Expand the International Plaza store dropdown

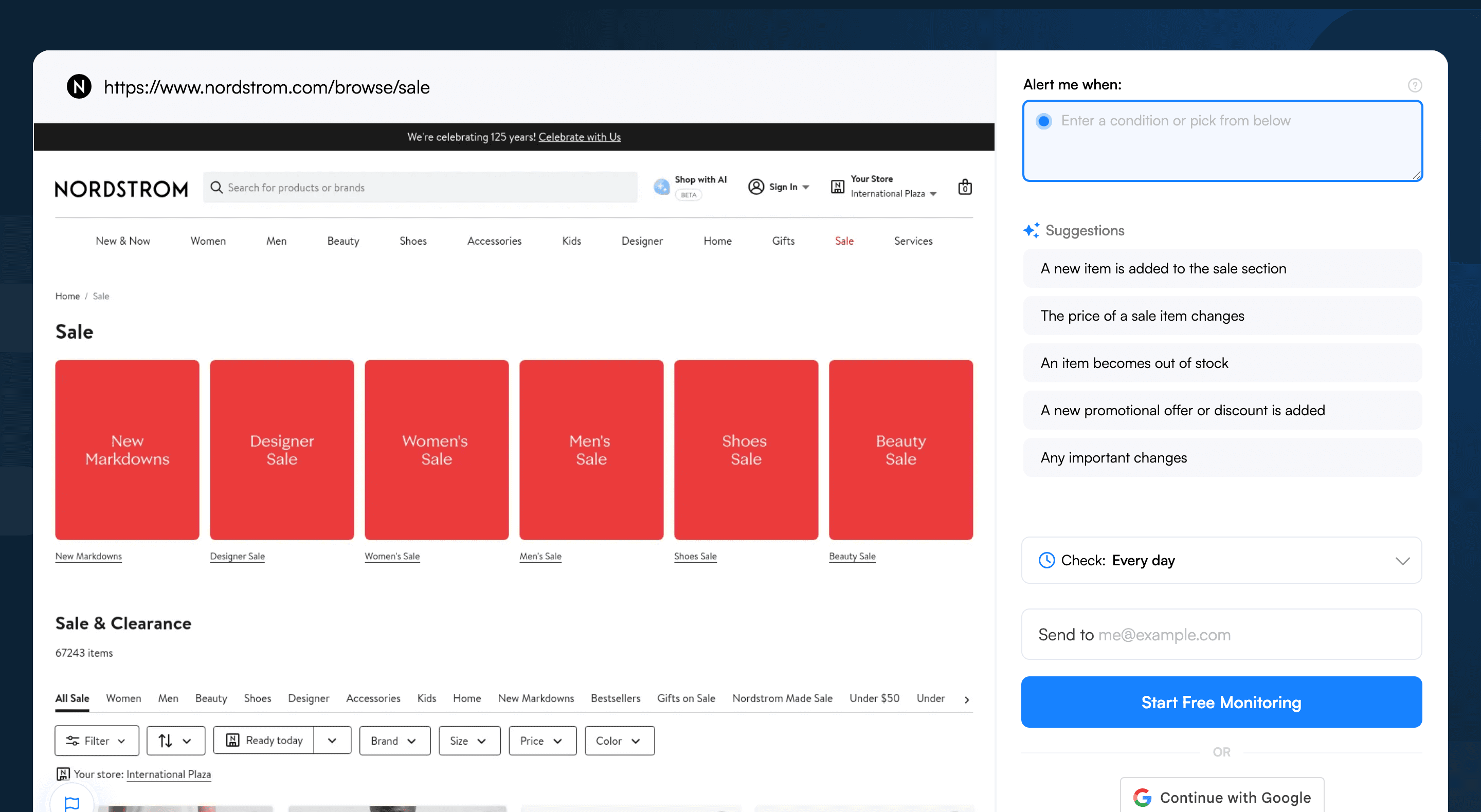coord(933,194)
